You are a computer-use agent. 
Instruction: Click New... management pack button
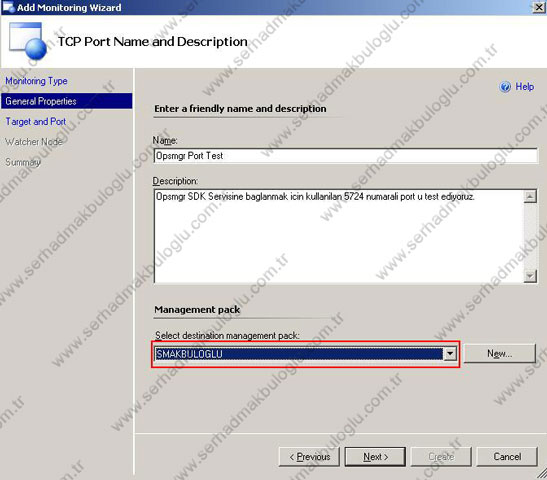click(x=500, y=354)
